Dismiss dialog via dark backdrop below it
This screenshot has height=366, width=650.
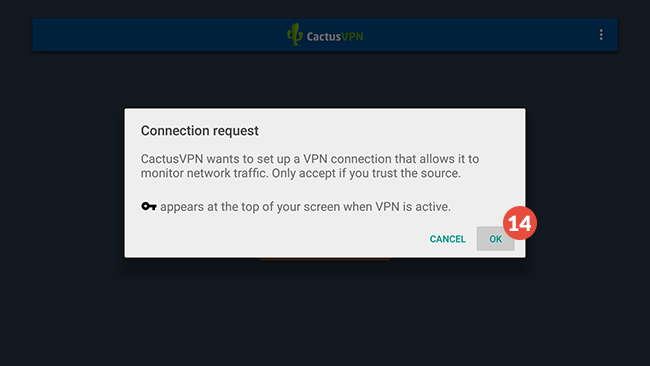pyautogui.click(x=325, y=311)
